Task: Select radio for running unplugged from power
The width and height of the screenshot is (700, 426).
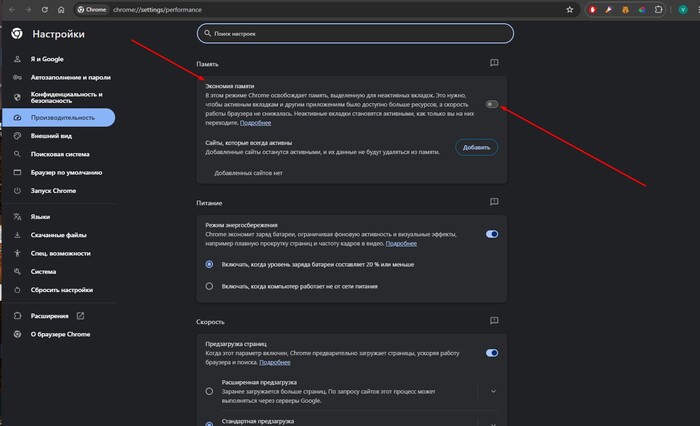Action: coord(209,286)
